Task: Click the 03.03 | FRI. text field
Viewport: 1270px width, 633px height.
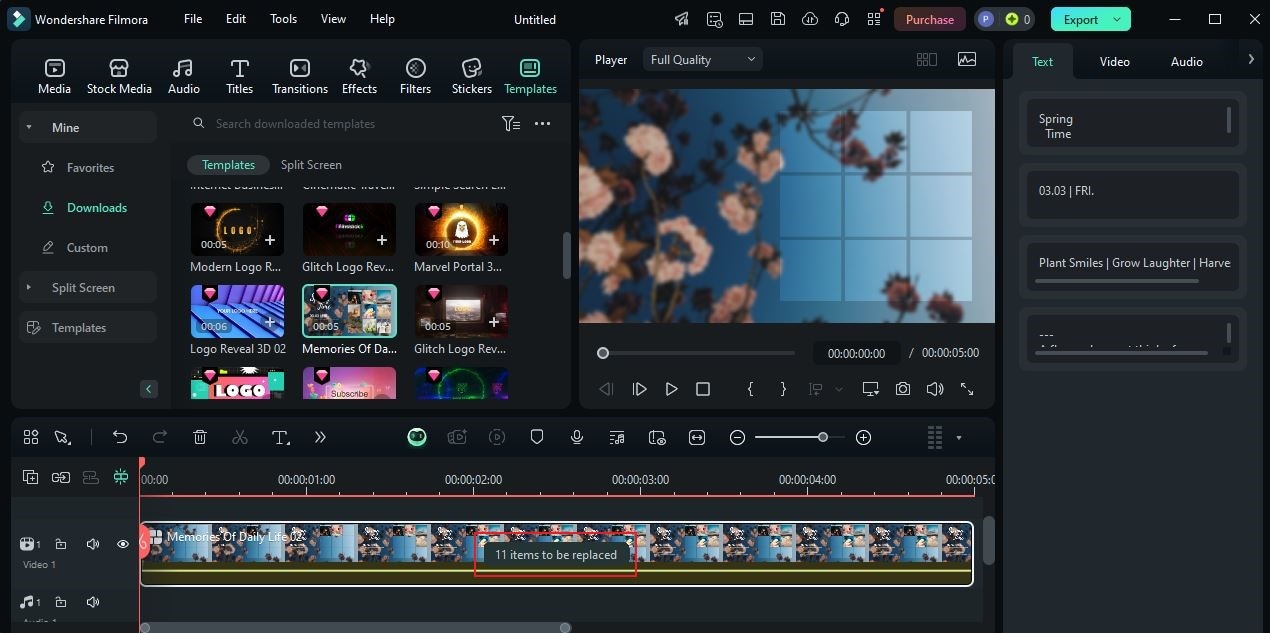Action: pos(1132,195)
